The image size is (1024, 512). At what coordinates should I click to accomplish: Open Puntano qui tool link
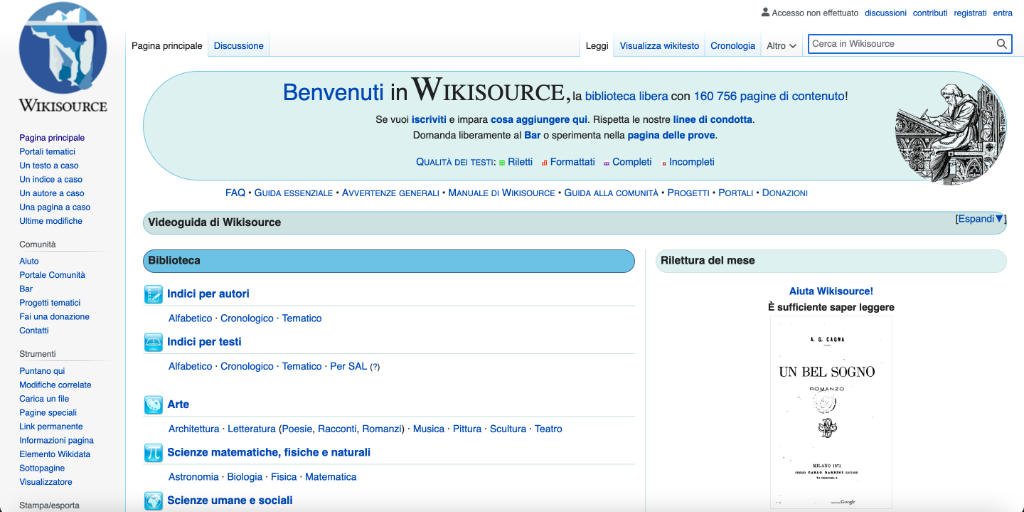42,371
